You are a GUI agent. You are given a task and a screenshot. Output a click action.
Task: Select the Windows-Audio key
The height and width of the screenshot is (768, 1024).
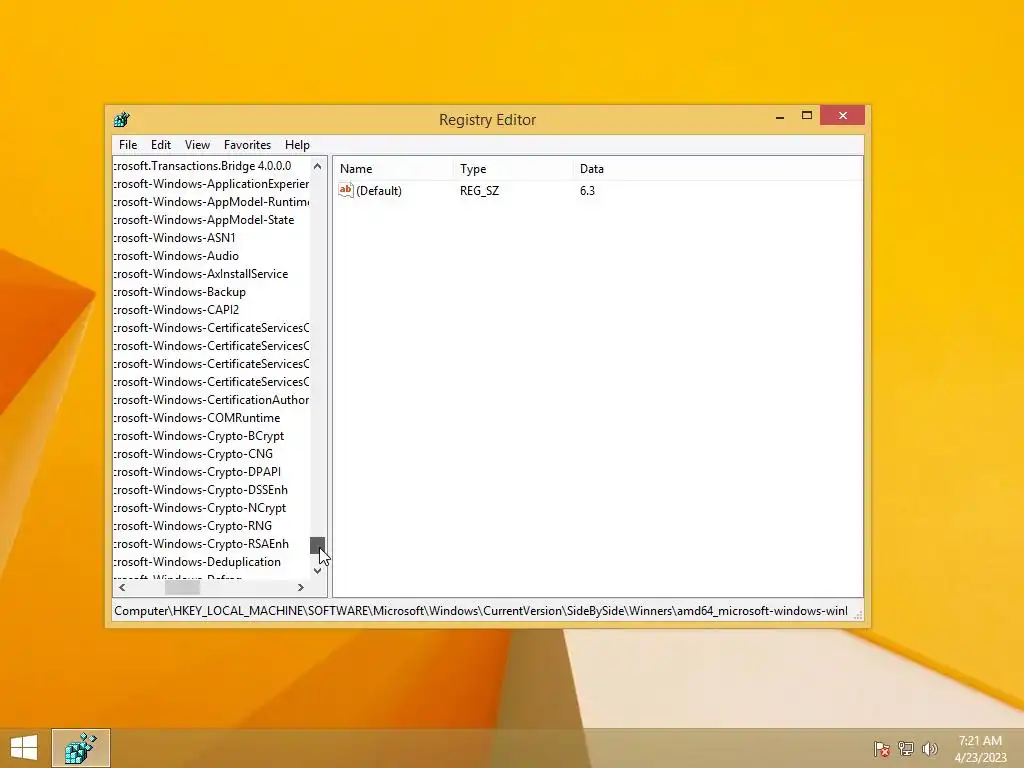click(x=176, y=256)
